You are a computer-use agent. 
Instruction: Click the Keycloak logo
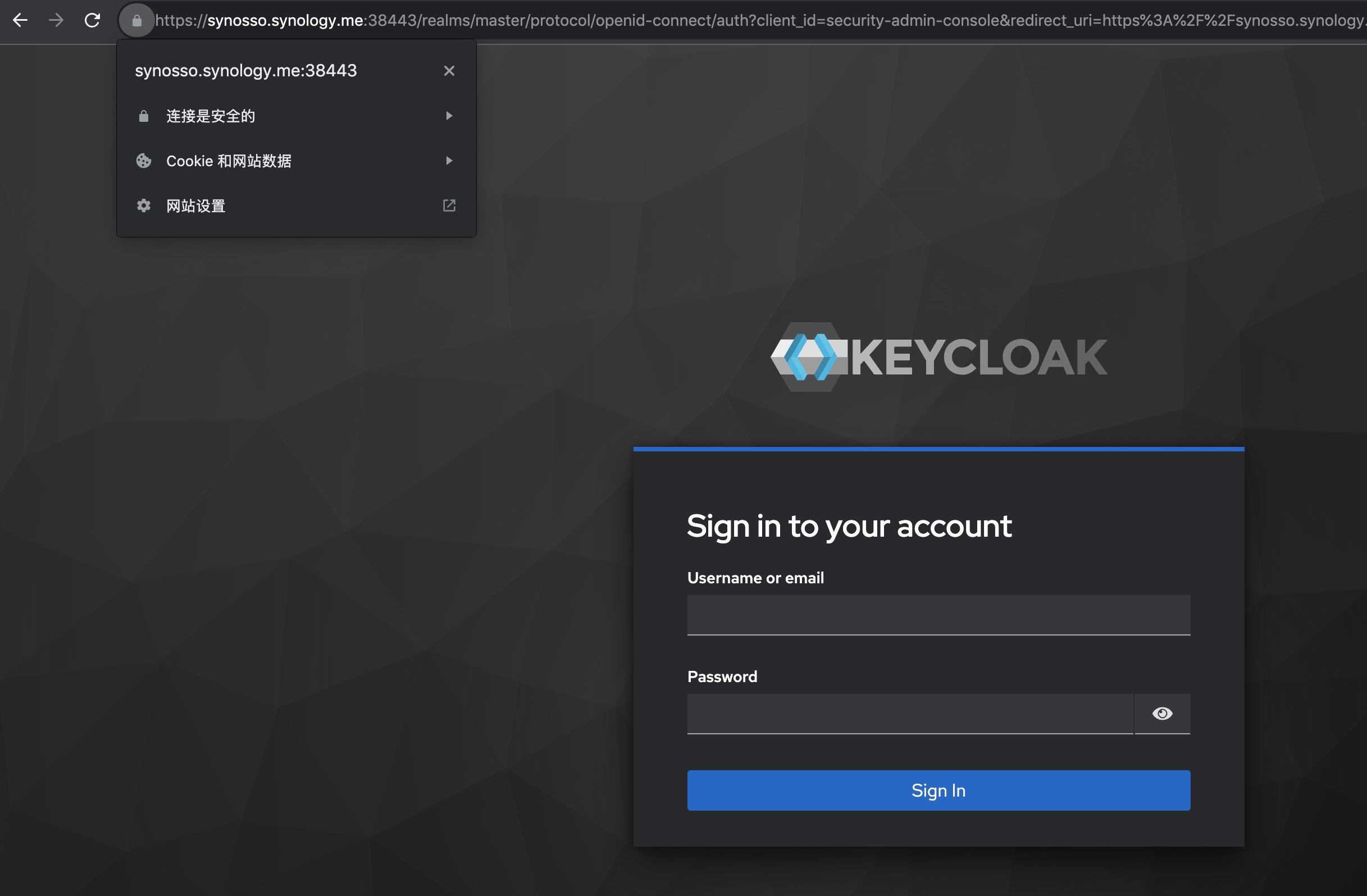(x=938, y=357)
